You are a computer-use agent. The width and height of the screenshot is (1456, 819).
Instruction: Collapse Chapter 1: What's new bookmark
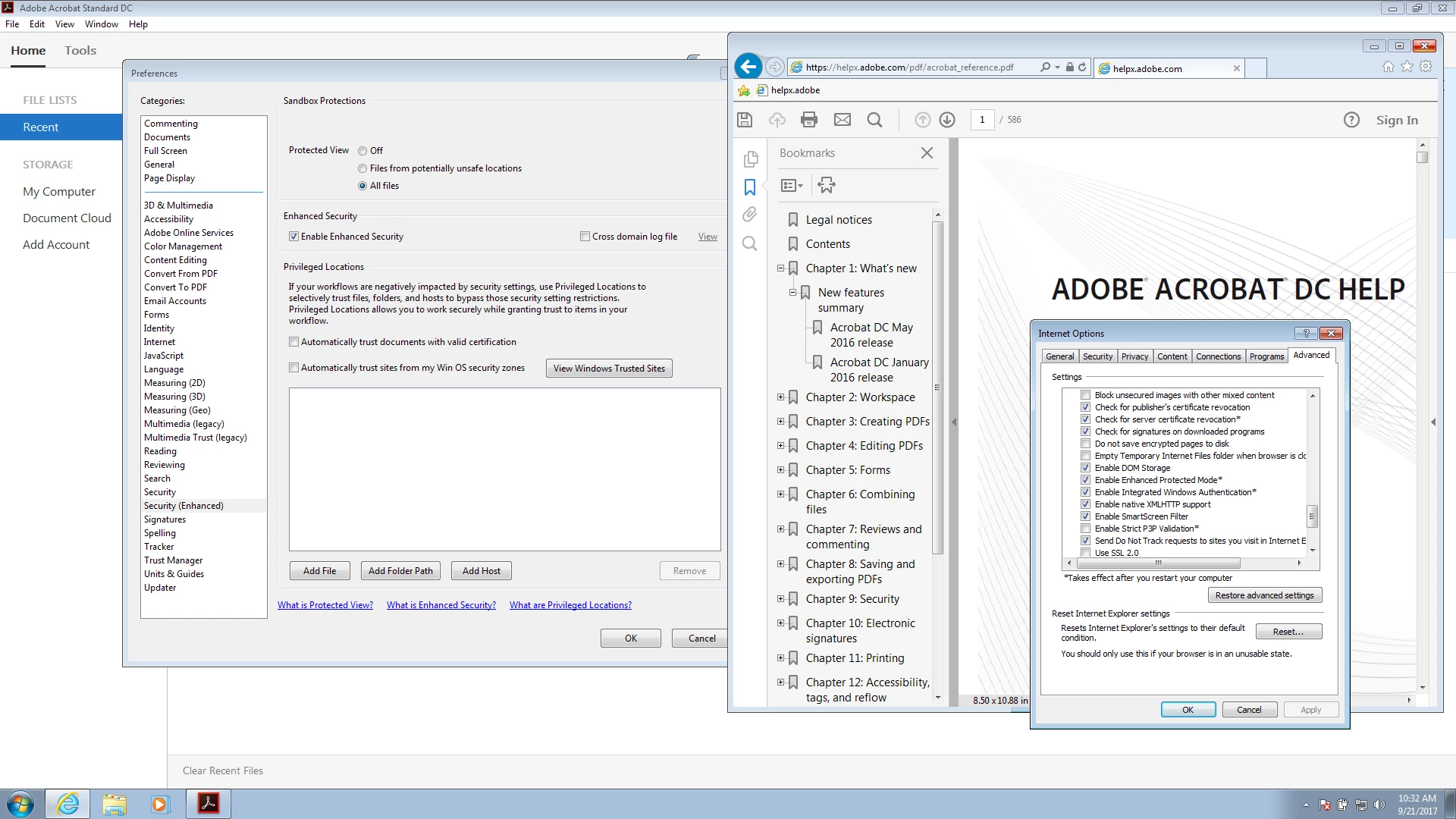pyautogui.click(x=780, y=268)
